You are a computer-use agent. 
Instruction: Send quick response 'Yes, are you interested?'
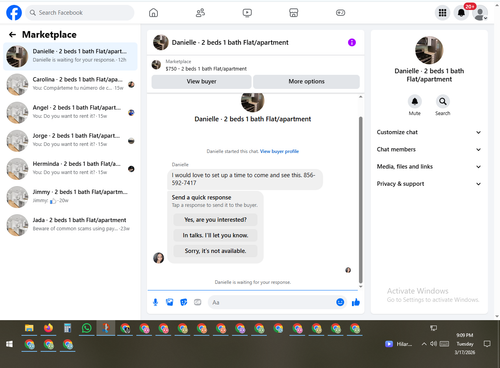[x=215, y=220]
